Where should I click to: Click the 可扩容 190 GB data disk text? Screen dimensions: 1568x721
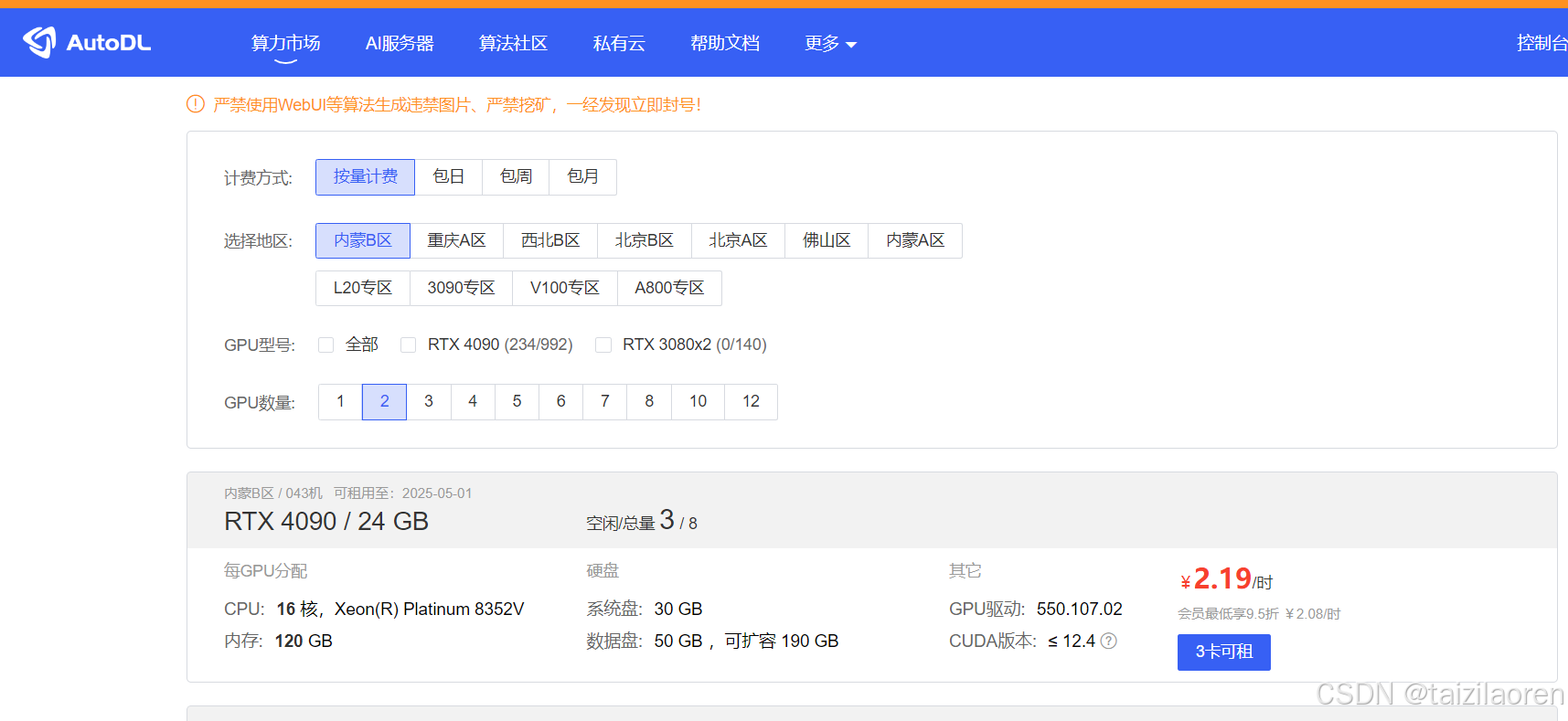[x=782, y=641]
